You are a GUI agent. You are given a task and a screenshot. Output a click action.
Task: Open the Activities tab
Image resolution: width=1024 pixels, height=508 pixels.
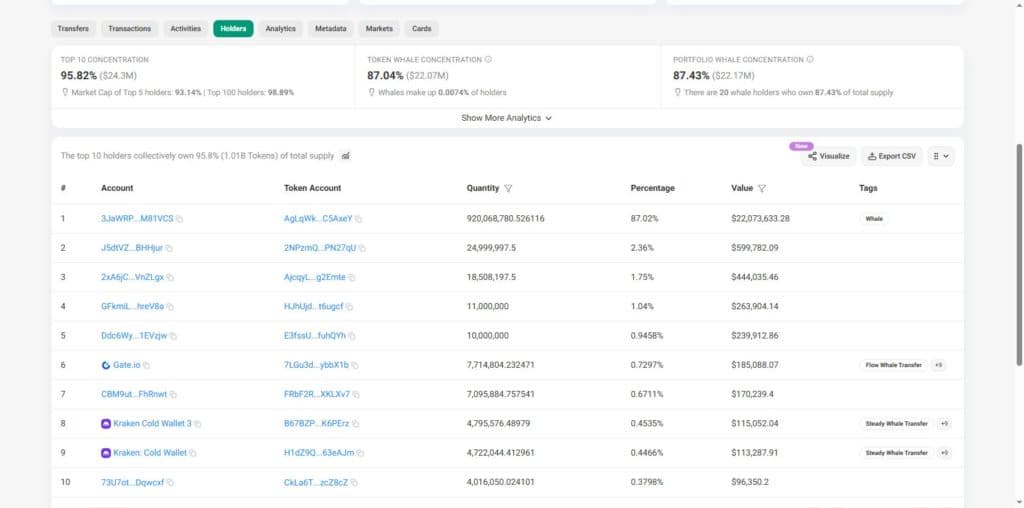(185, 29)
